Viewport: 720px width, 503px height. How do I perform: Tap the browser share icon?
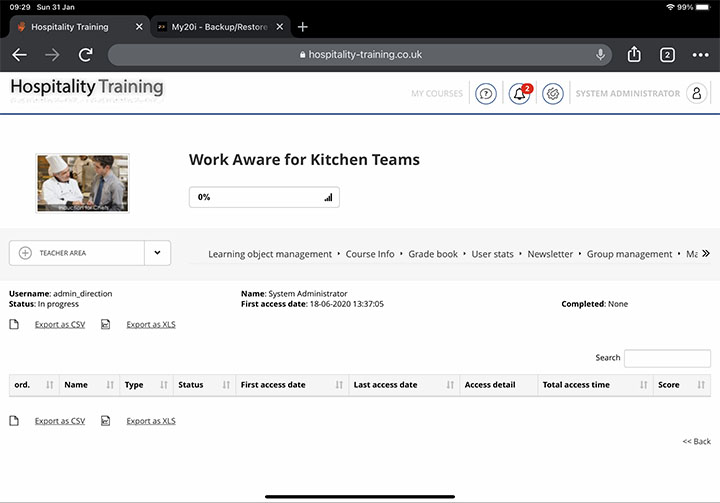point(634,55)
